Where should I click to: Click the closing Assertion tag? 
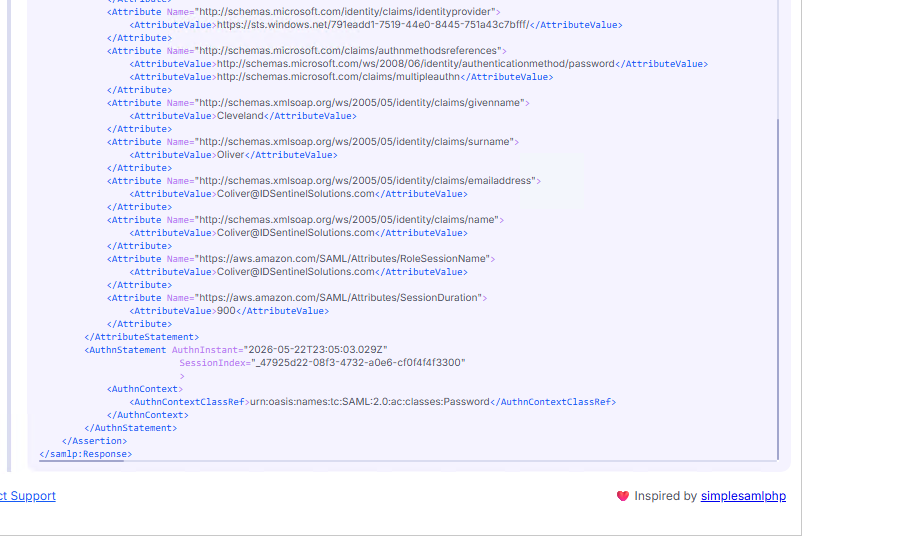94,441
